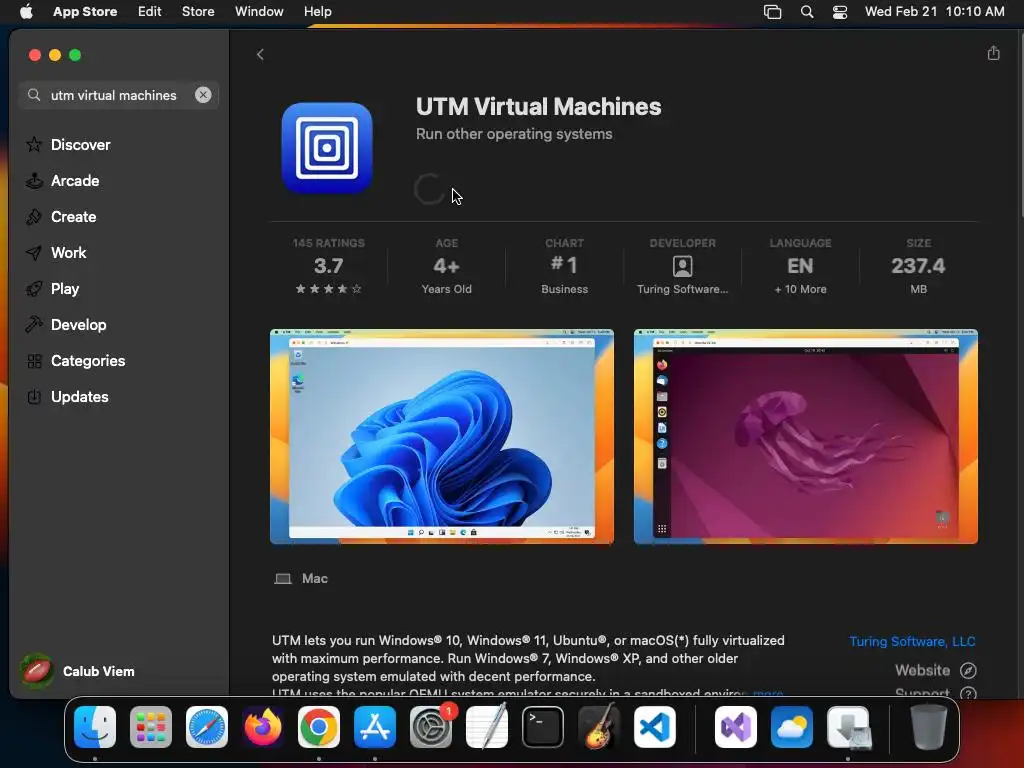Screen dimensions: 1024x768
Task: Click the Size 237.4 MB stat
Action: tap(918, 268)
